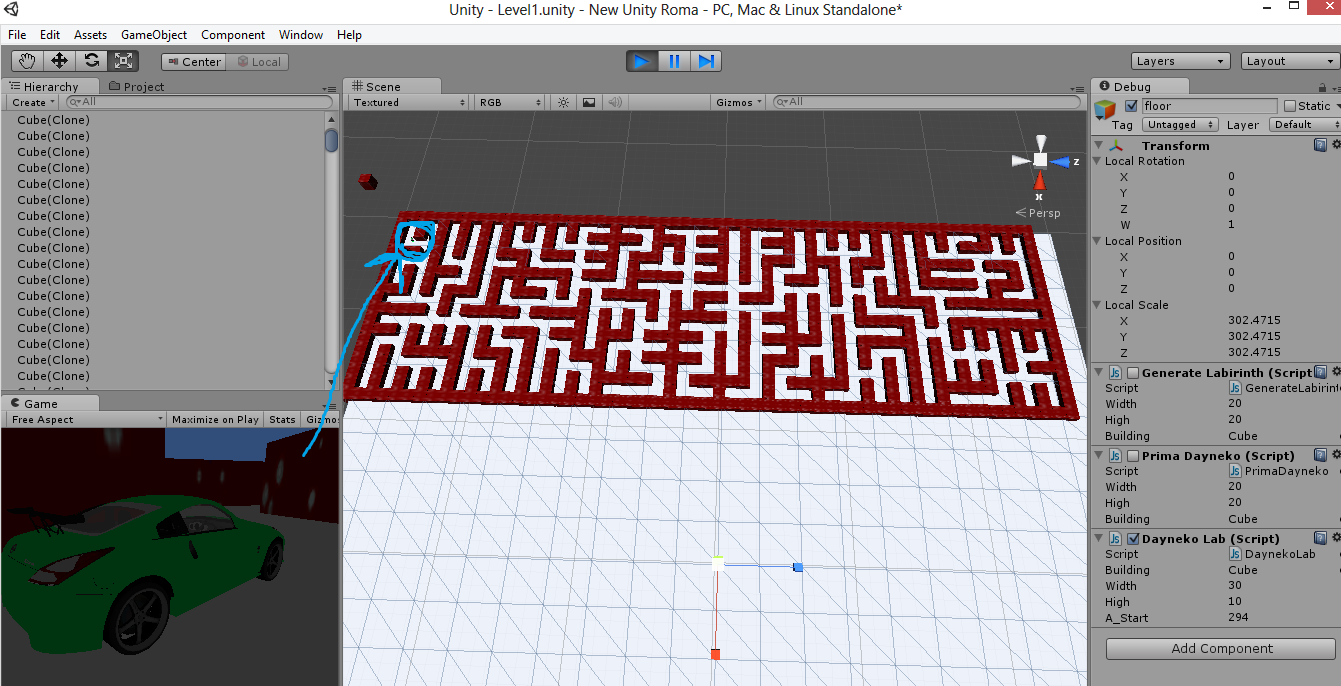Toggle scene game overlay image icon
The height and width of the screenshot is (686, 1341).
tap(589, 102)
